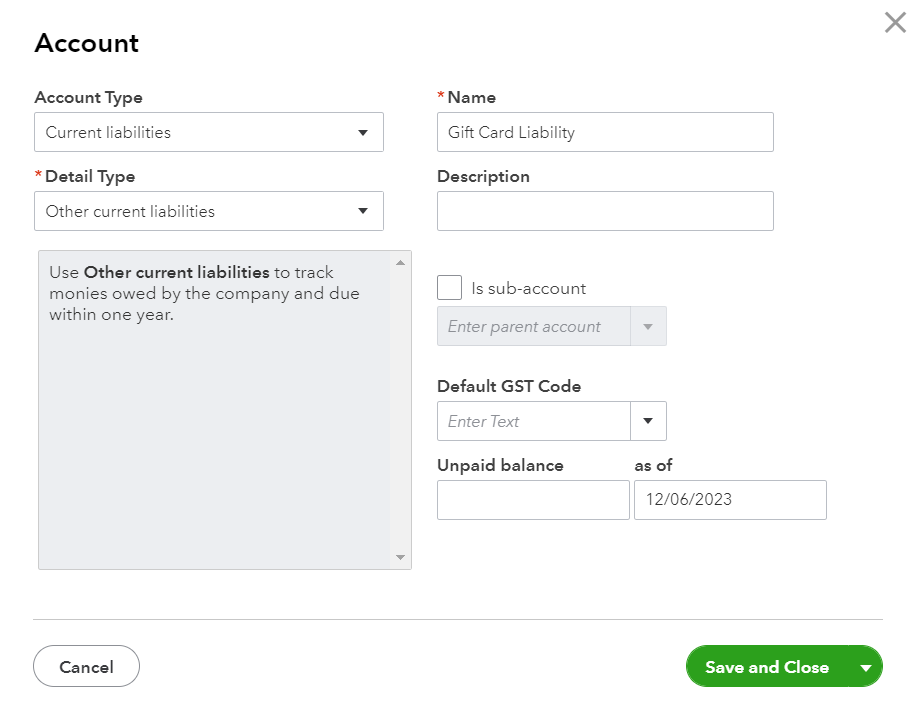Click the Is sub-account label

(x=528, y=288)
